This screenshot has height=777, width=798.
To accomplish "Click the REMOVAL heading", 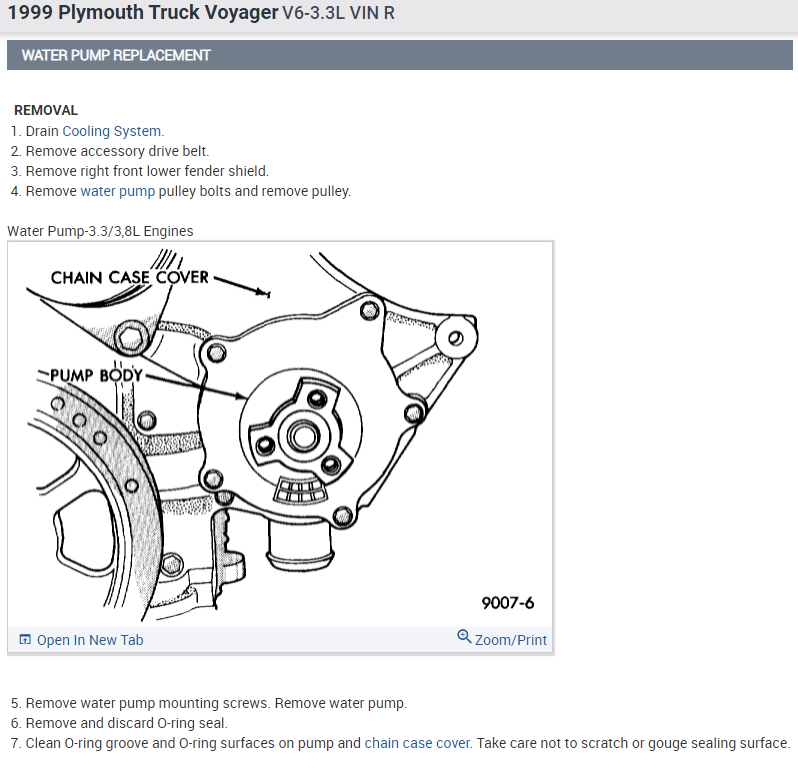I will tap(46, 110).
